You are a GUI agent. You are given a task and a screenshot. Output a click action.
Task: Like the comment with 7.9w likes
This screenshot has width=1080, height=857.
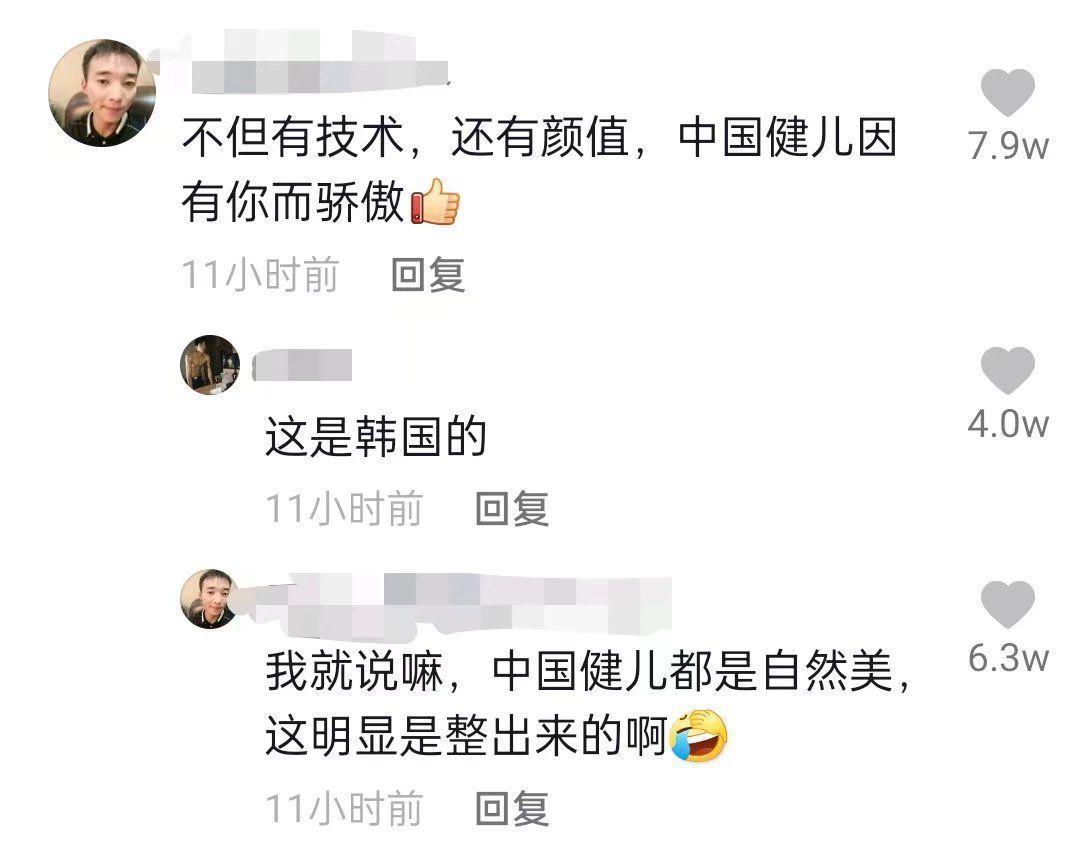[1007, 92]
